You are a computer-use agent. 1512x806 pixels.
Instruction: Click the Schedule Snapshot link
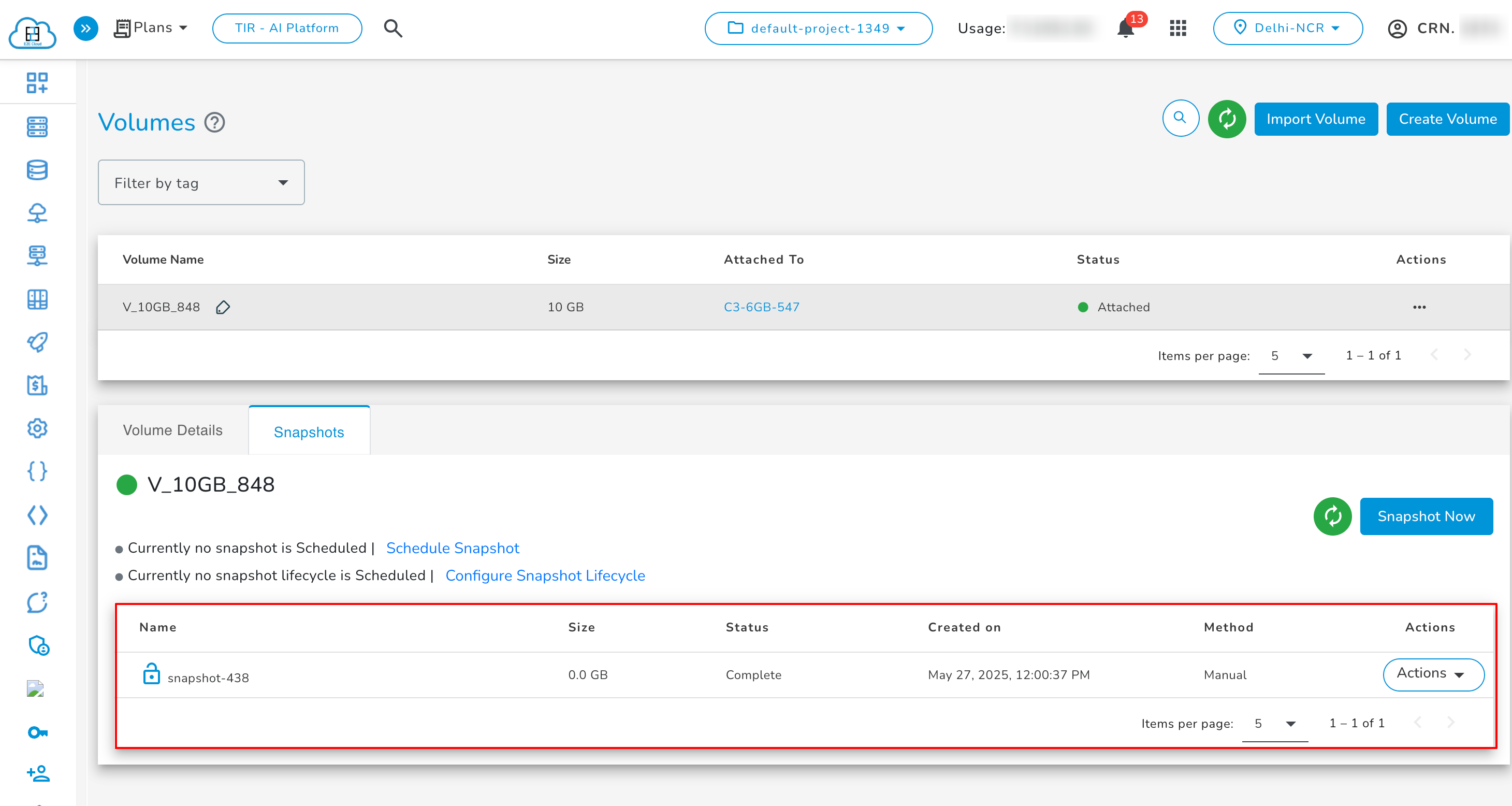452,548
